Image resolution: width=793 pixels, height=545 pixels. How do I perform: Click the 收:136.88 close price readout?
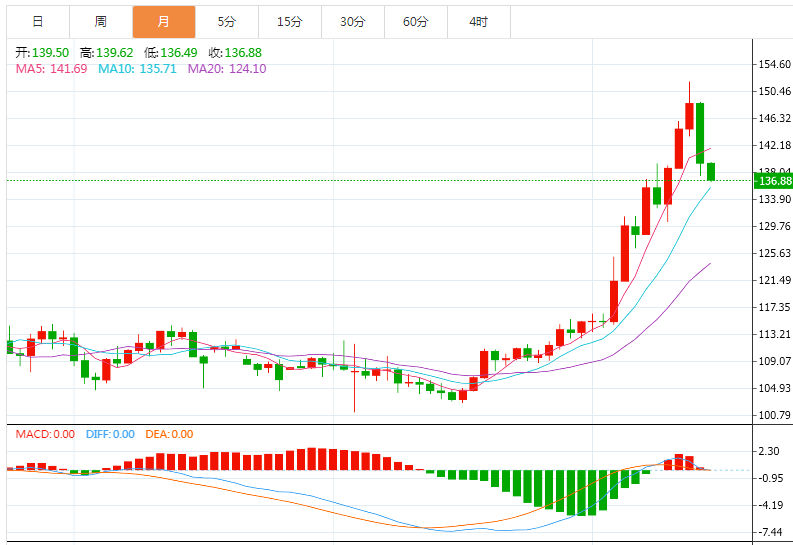[234, 52]
